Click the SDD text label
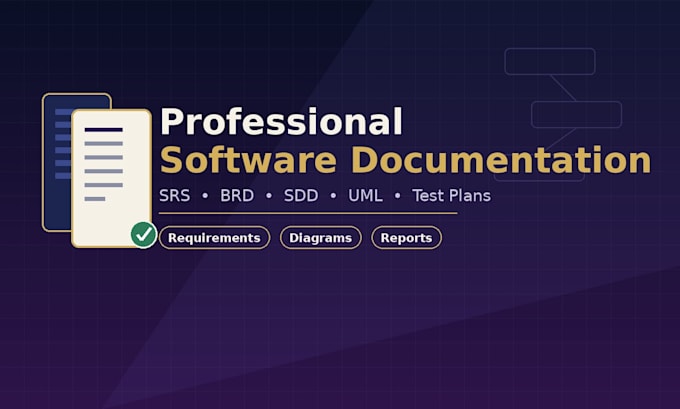 point(301,196)
